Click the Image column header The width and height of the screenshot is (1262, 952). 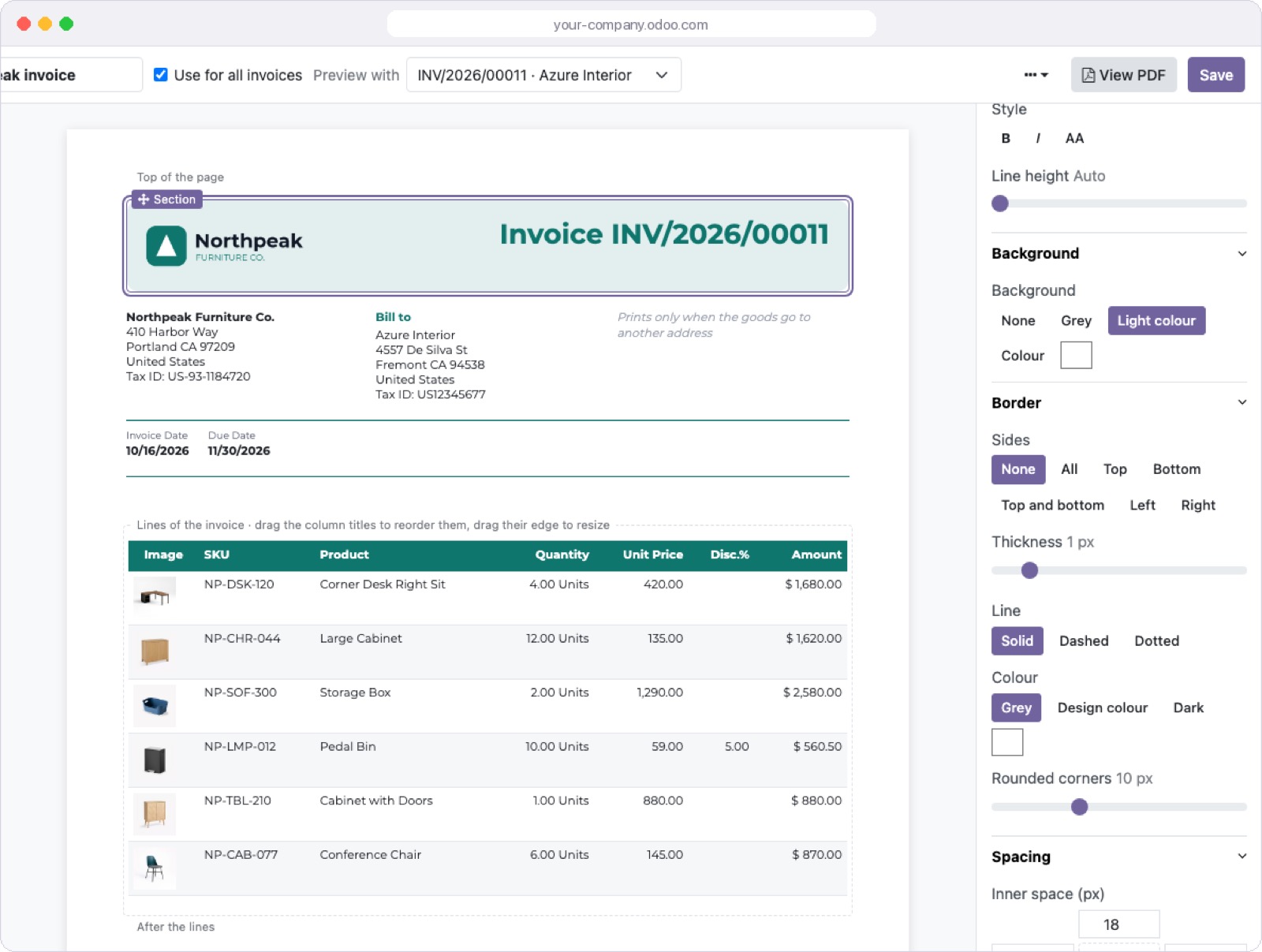(163, 555)
